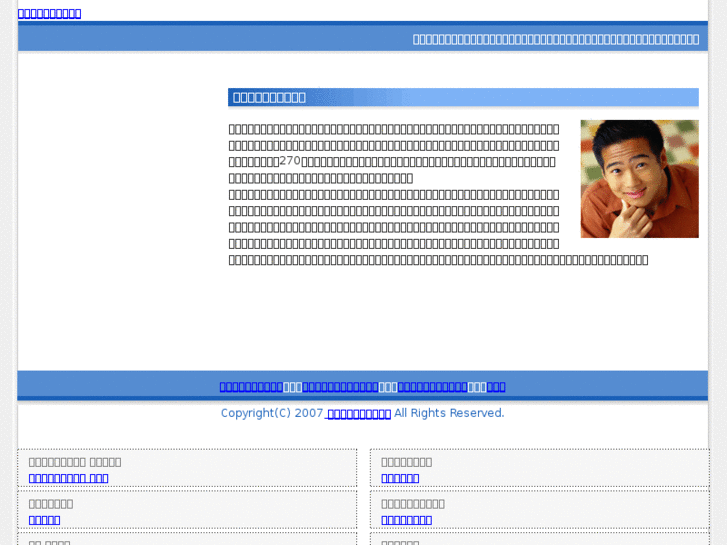727x545 pixels.
Task: Open the link in the second dotted box, left column
Action: coord(45,519)
